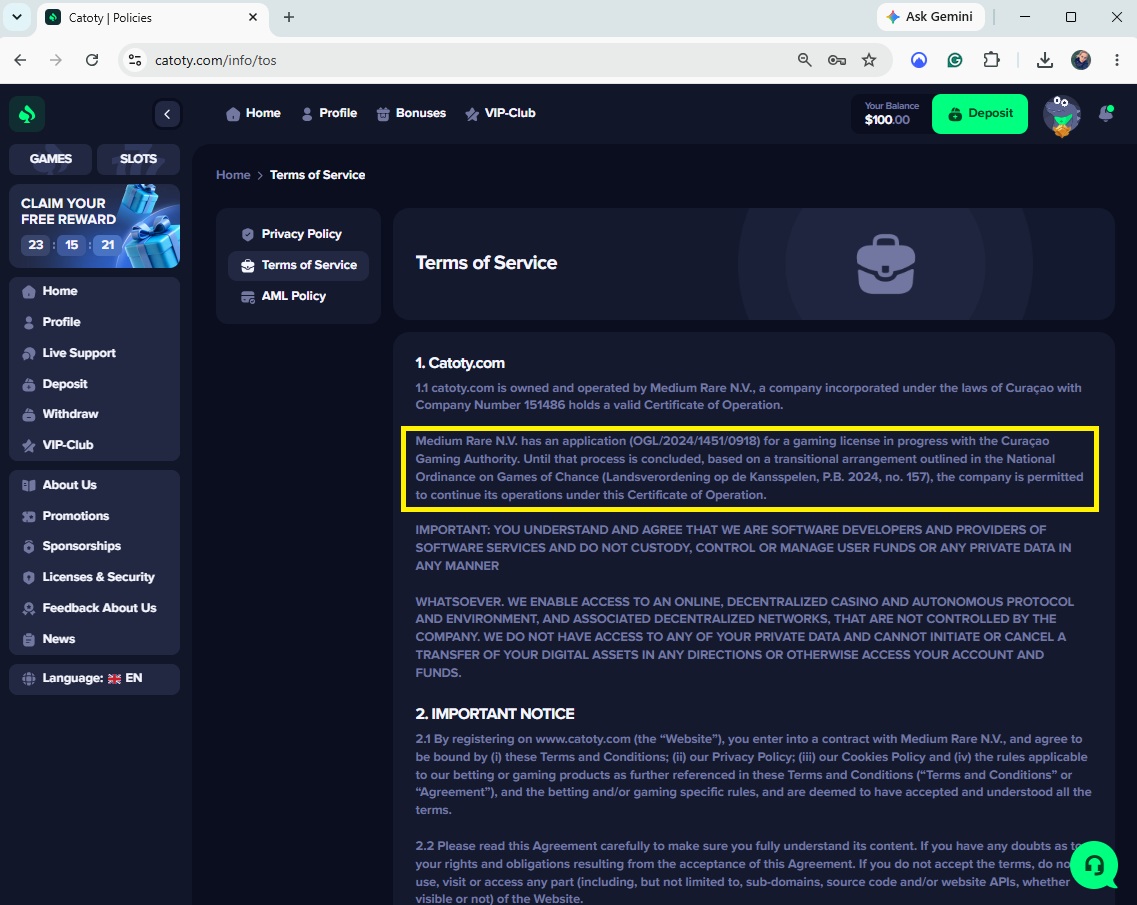The height and width of the screenshot is (905, 1137).
Task: Click the browser Back button
Action: point(20,60)
